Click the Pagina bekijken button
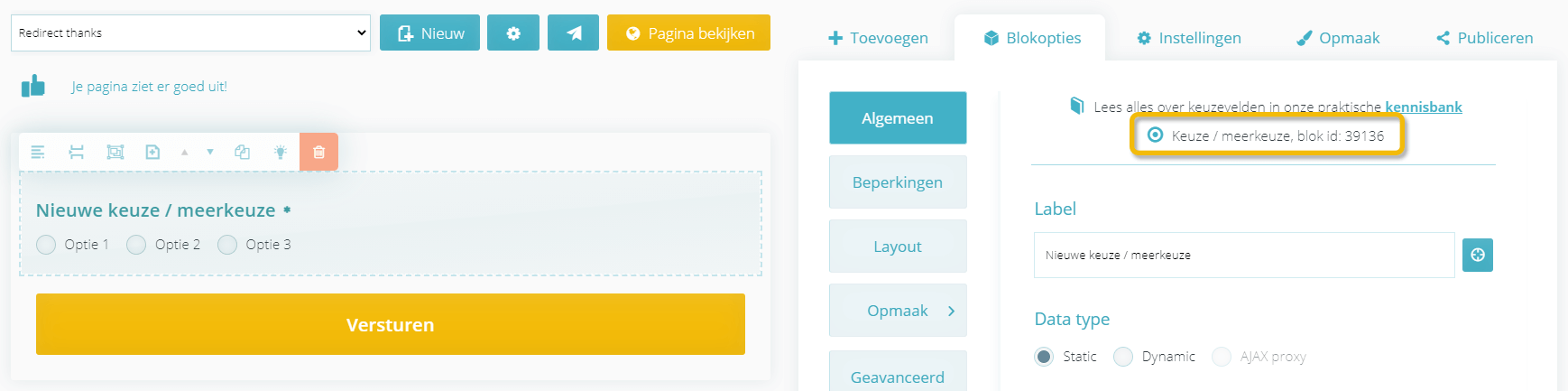 coord(688,33)
